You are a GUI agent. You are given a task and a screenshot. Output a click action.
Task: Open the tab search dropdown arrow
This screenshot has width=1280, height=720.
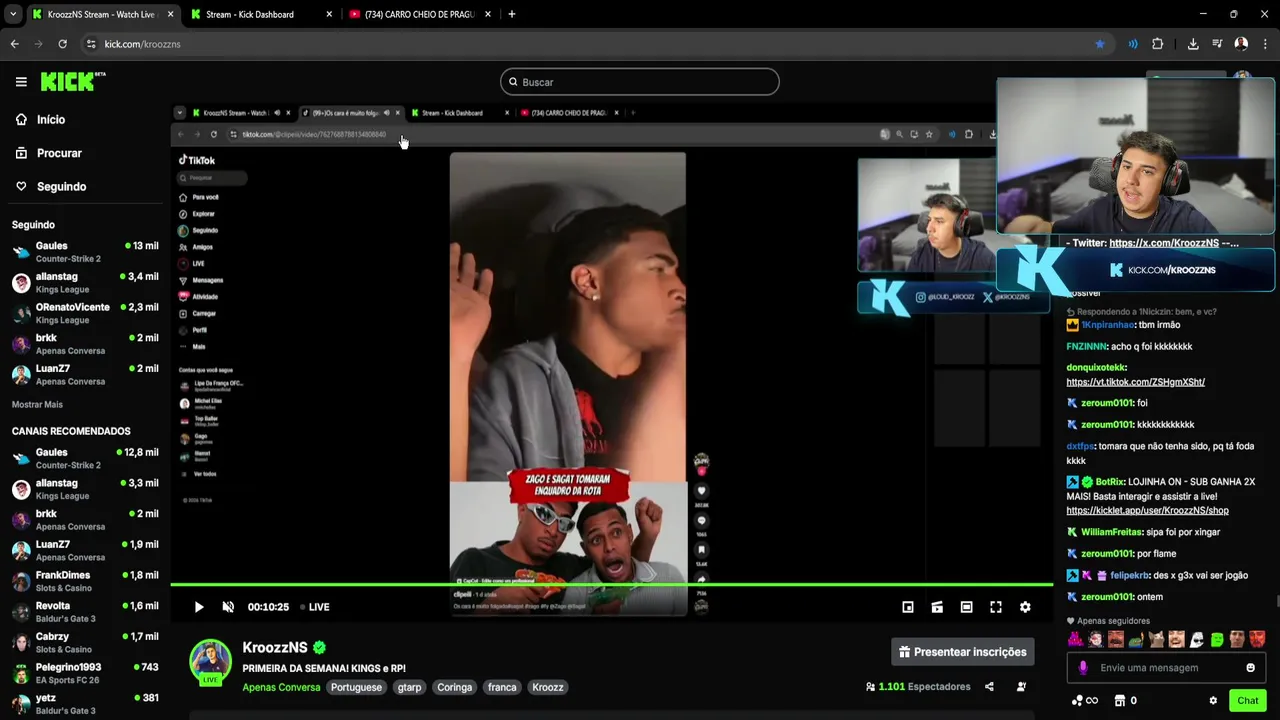(12, 14)
